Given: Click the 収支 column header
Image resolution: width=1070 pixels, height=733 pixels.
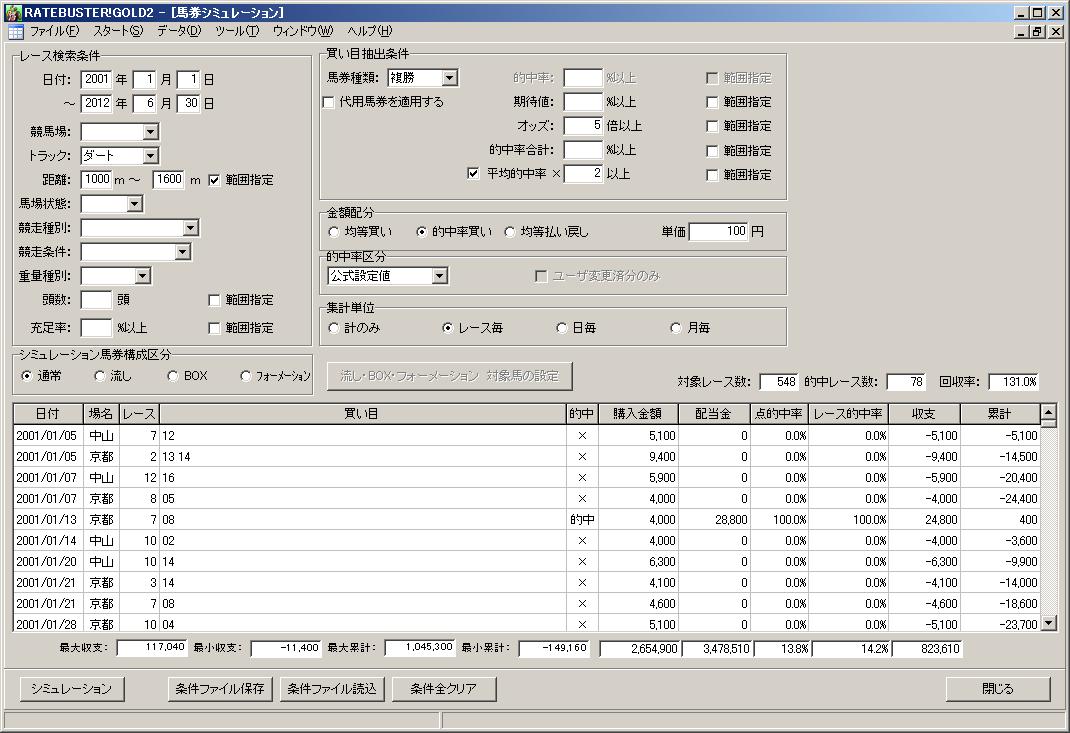Looking at the screenshot, I should pos(924,414).
